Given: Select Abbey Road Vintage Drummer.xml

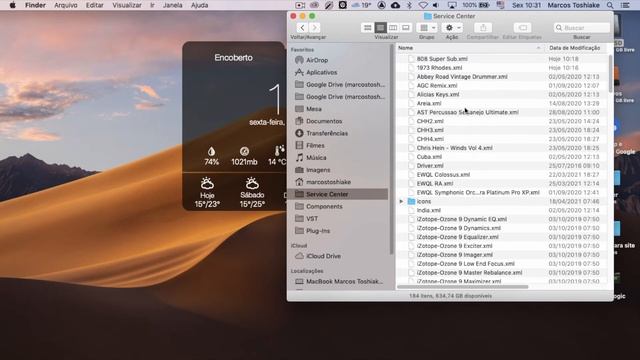Looking at the screenshot, I should (x=462, y=77).
